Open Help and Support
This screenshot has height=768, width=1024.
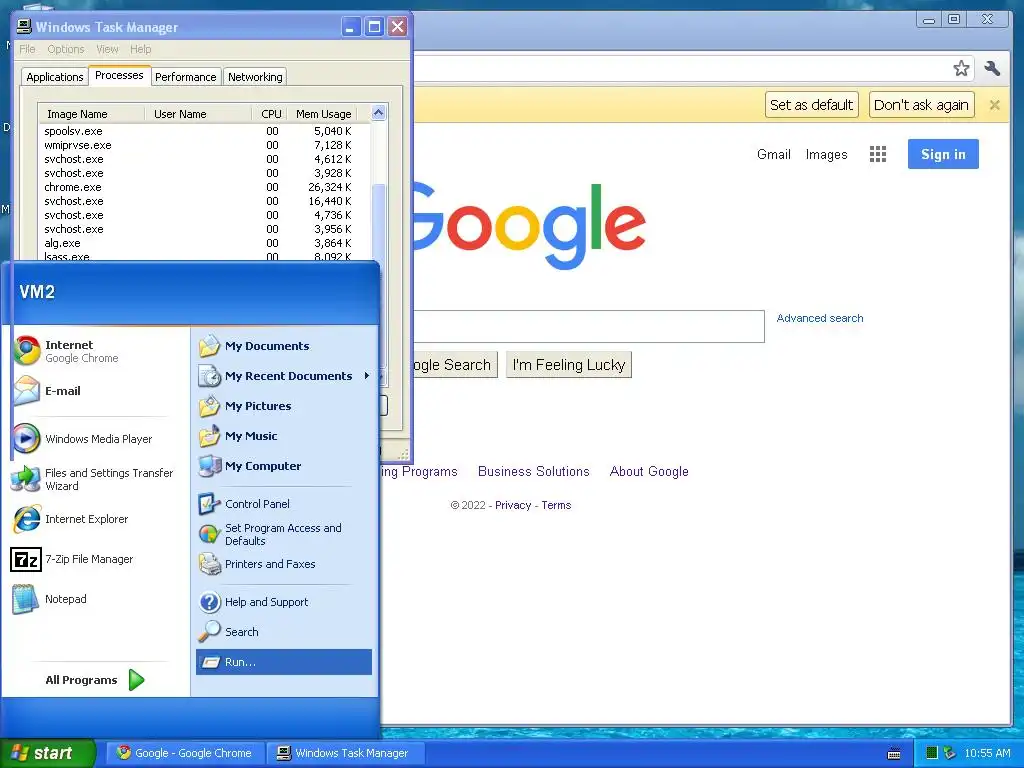coord(266,602)
